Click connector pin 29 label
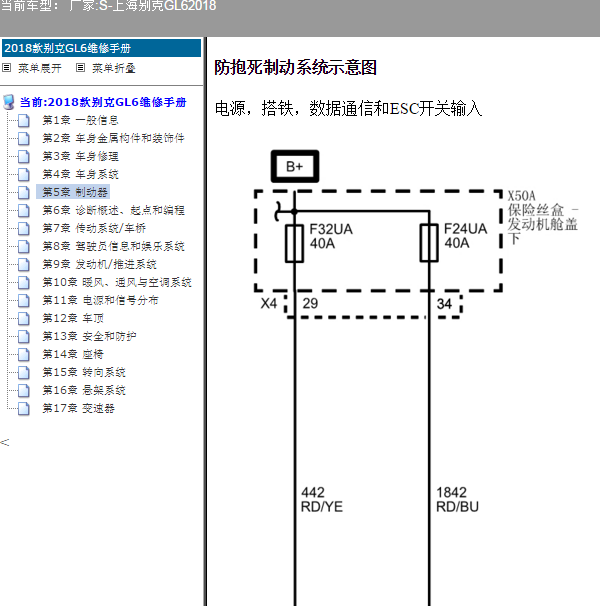The height and width of the screenshot is (606, 600). pos(310,303)
